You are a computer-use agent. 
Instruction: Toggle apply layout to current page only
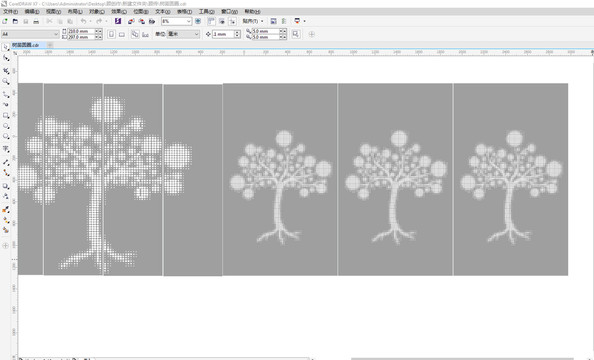pos(145,34)
